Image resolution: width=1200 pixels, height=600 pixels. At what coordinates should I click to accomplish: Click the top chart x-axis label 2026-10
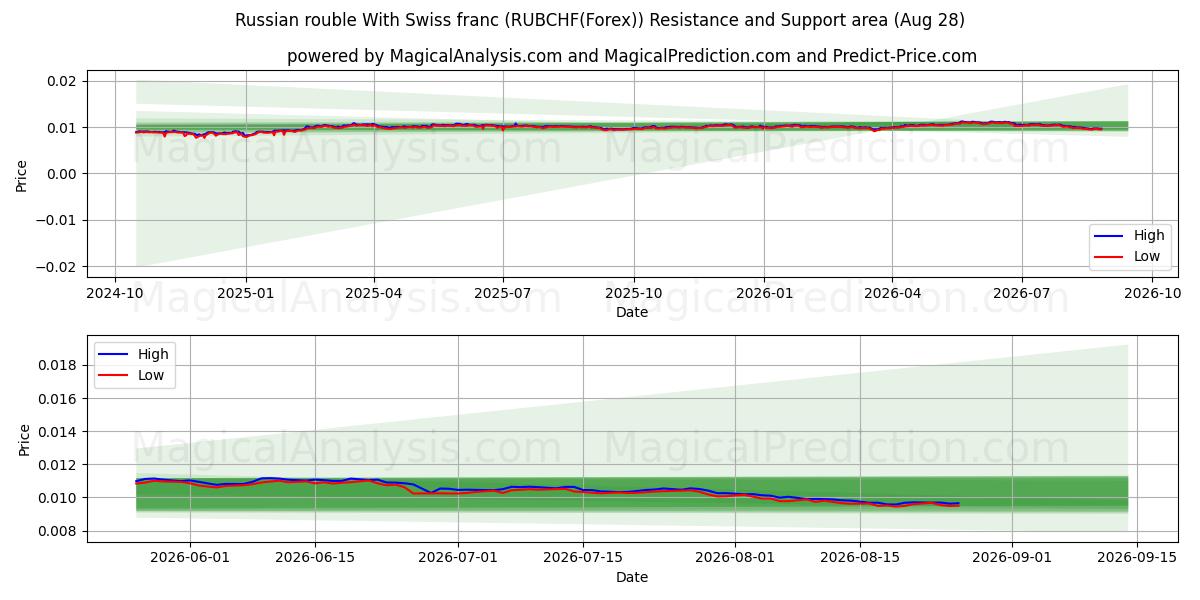1152,292
